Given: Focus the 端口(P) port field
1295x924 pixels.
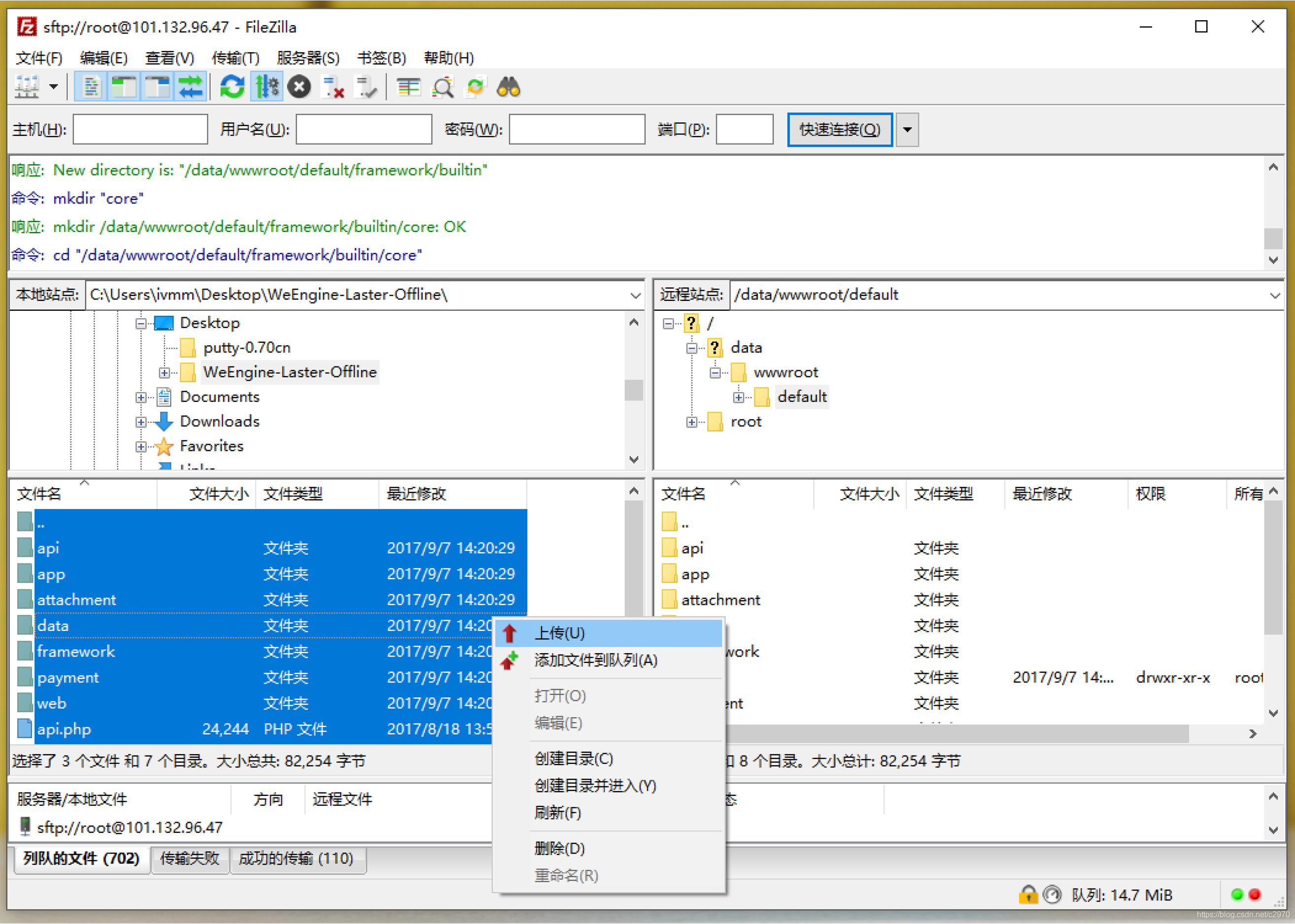Looking at the screenshot, I should pos(744,129).
